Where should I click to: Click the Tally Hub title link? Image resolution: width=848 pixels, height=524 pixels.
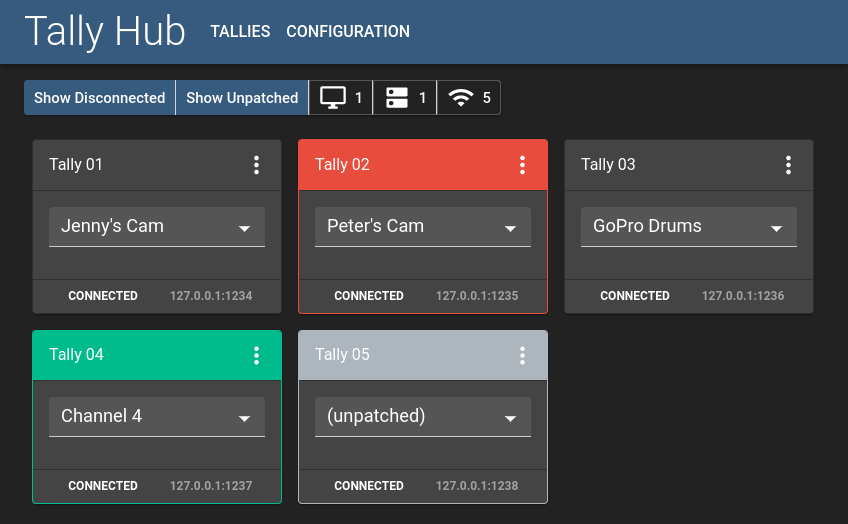click(105, 32)
